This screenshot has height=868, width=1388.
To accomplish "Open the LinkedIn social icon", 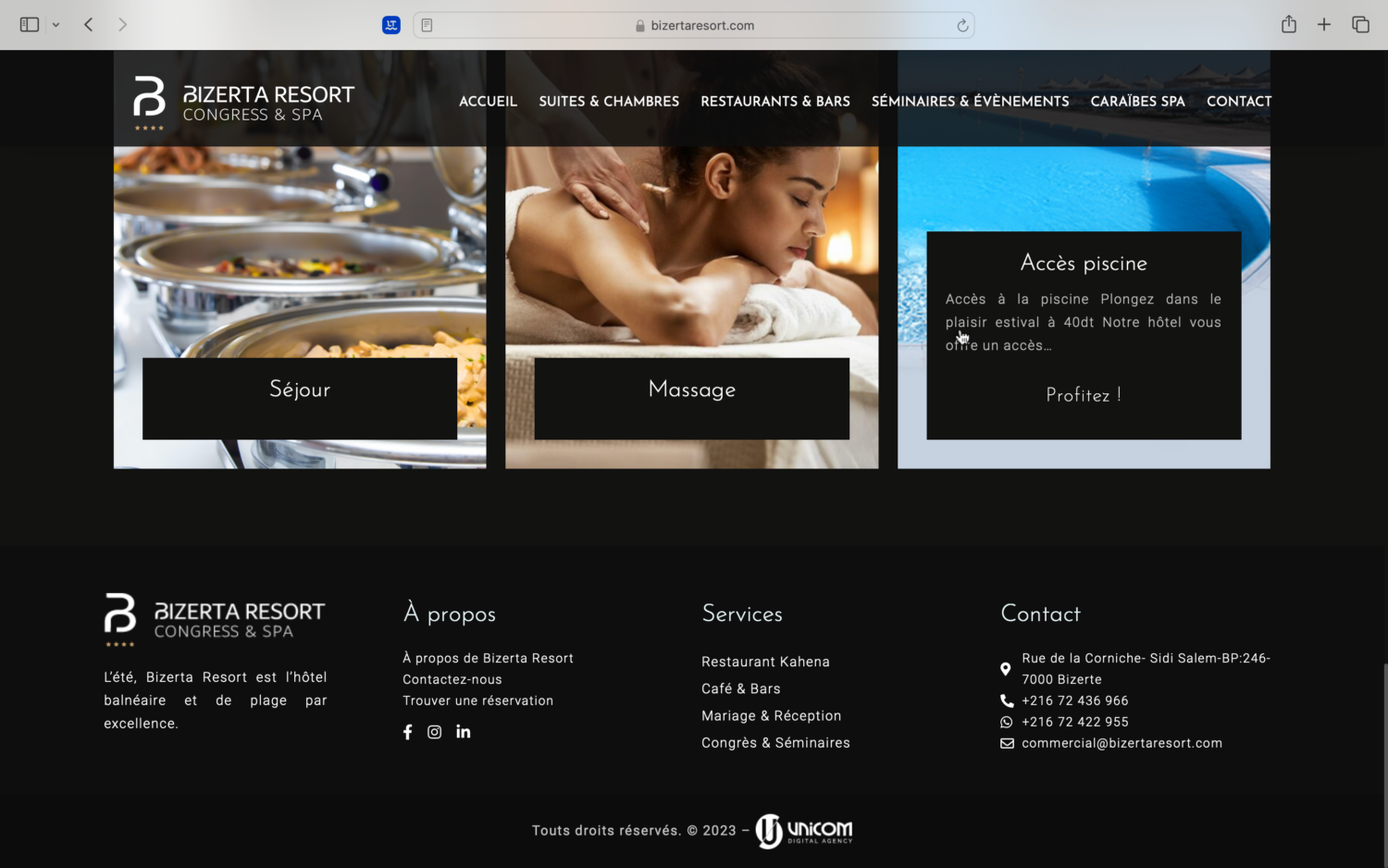I will 464,732.
